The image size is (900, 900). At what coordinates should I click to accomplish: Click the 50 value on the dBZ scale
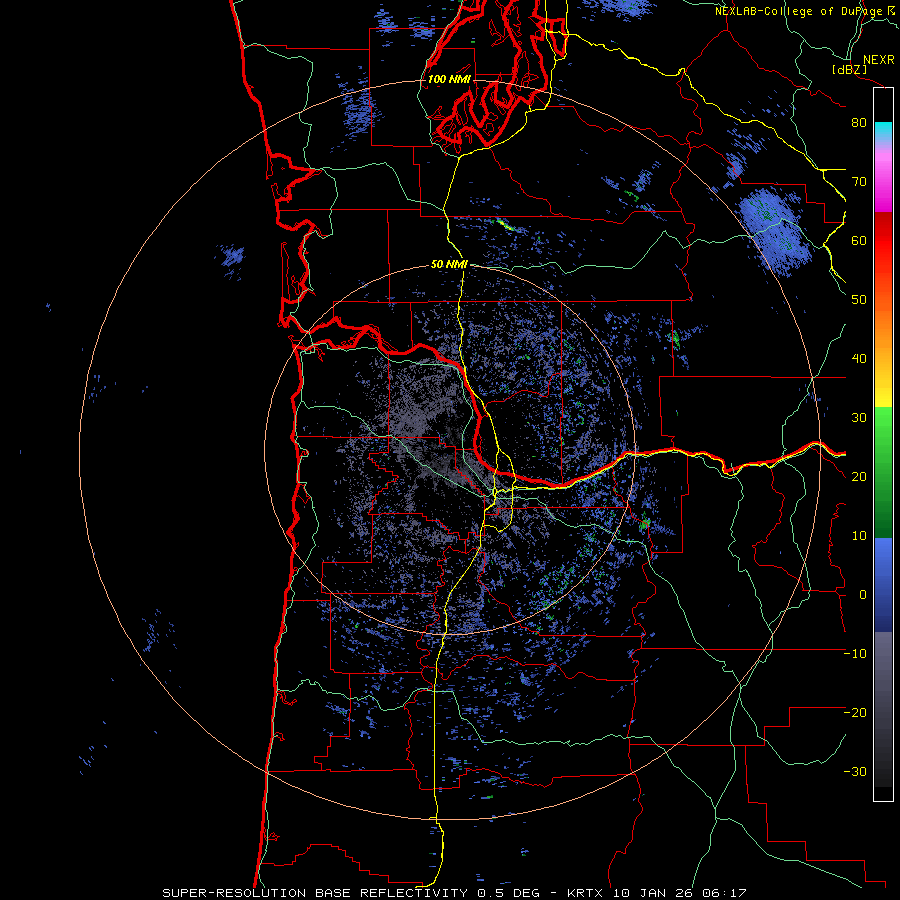859,300
